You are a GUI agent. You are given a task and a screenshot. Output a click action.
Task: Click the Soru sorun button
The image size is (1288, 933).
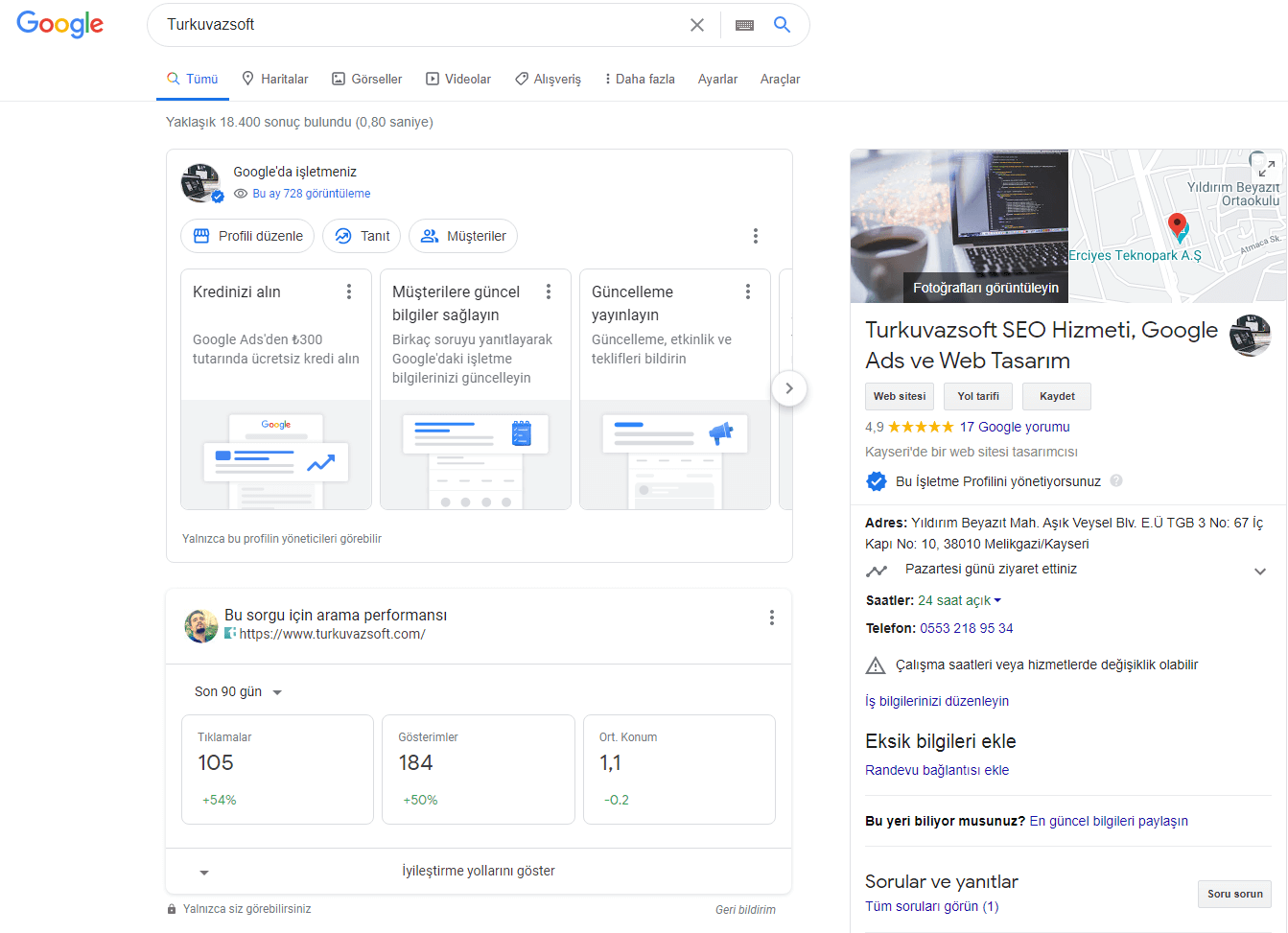pyautogui.click(x=1234, y=894)
